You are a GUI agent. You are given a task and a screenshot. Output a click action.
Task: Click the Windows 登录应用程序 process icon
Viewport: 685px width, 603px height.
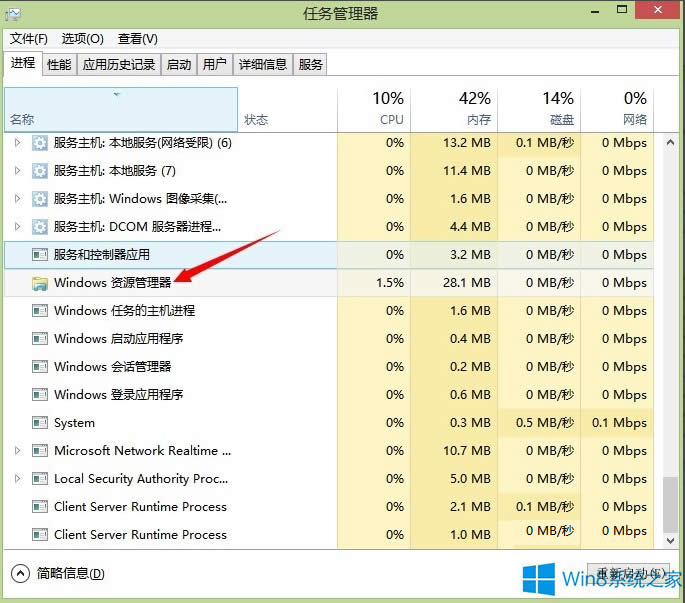(x=40, y=395)
